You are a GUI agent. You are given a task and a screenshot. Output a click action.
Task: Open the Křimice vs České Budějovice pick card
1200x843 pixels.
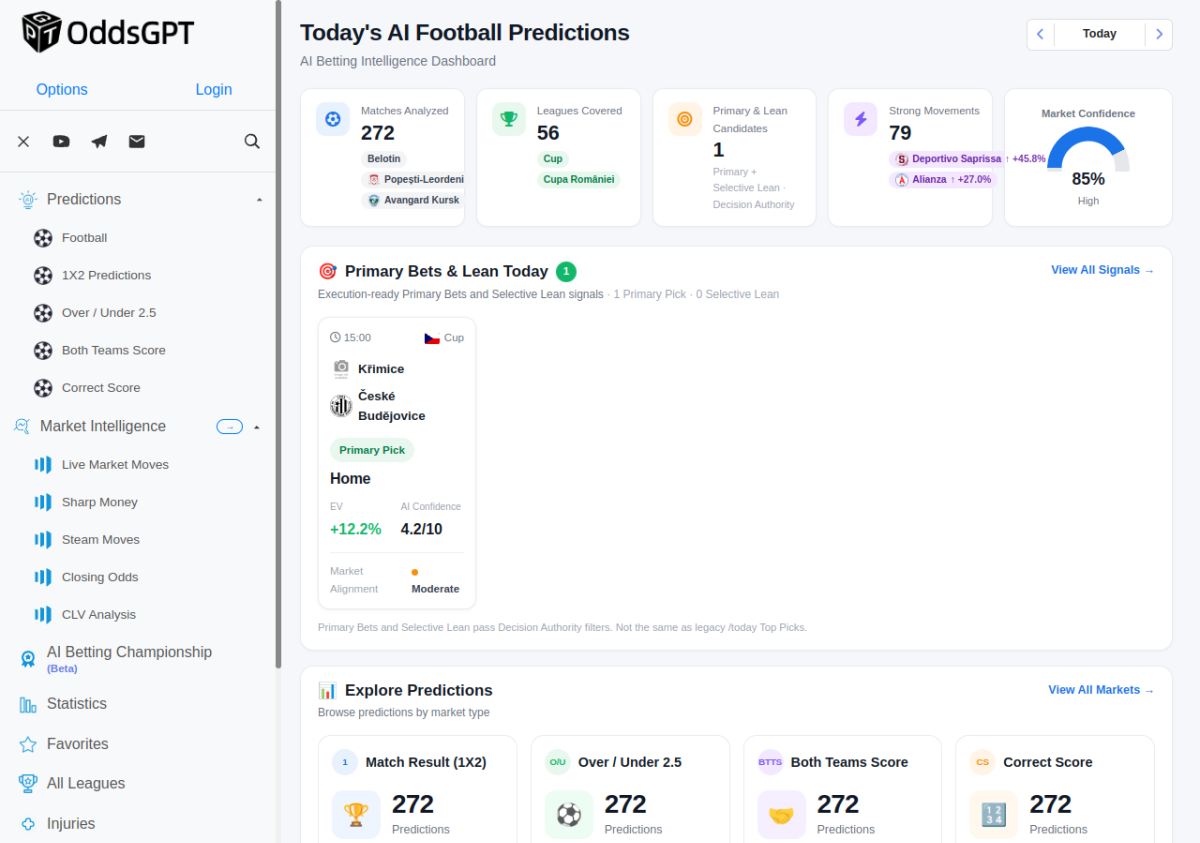point(397,463)
